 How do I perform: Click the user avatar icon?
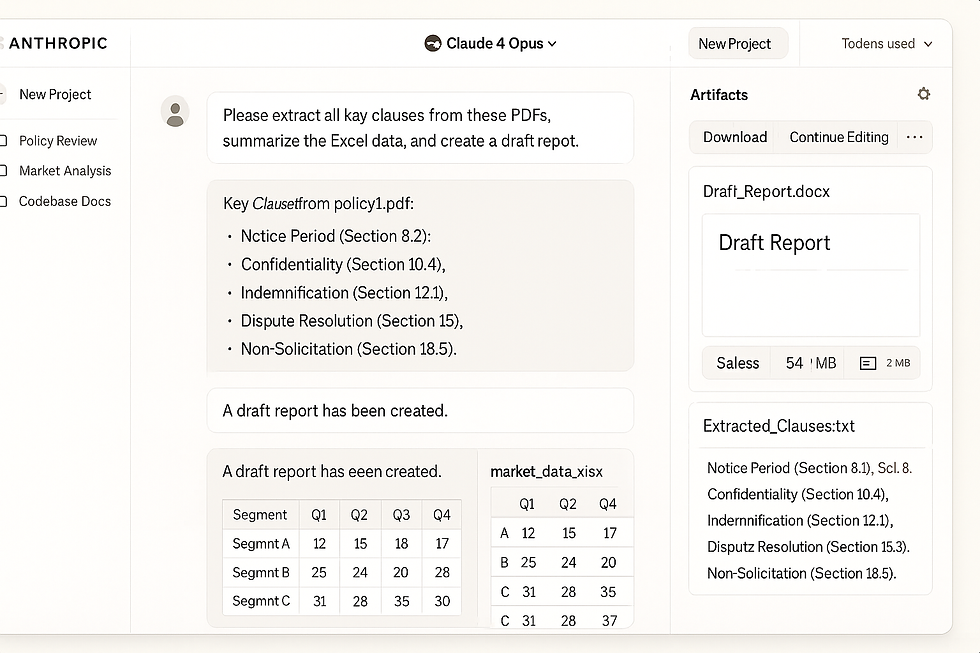(175, 112)
